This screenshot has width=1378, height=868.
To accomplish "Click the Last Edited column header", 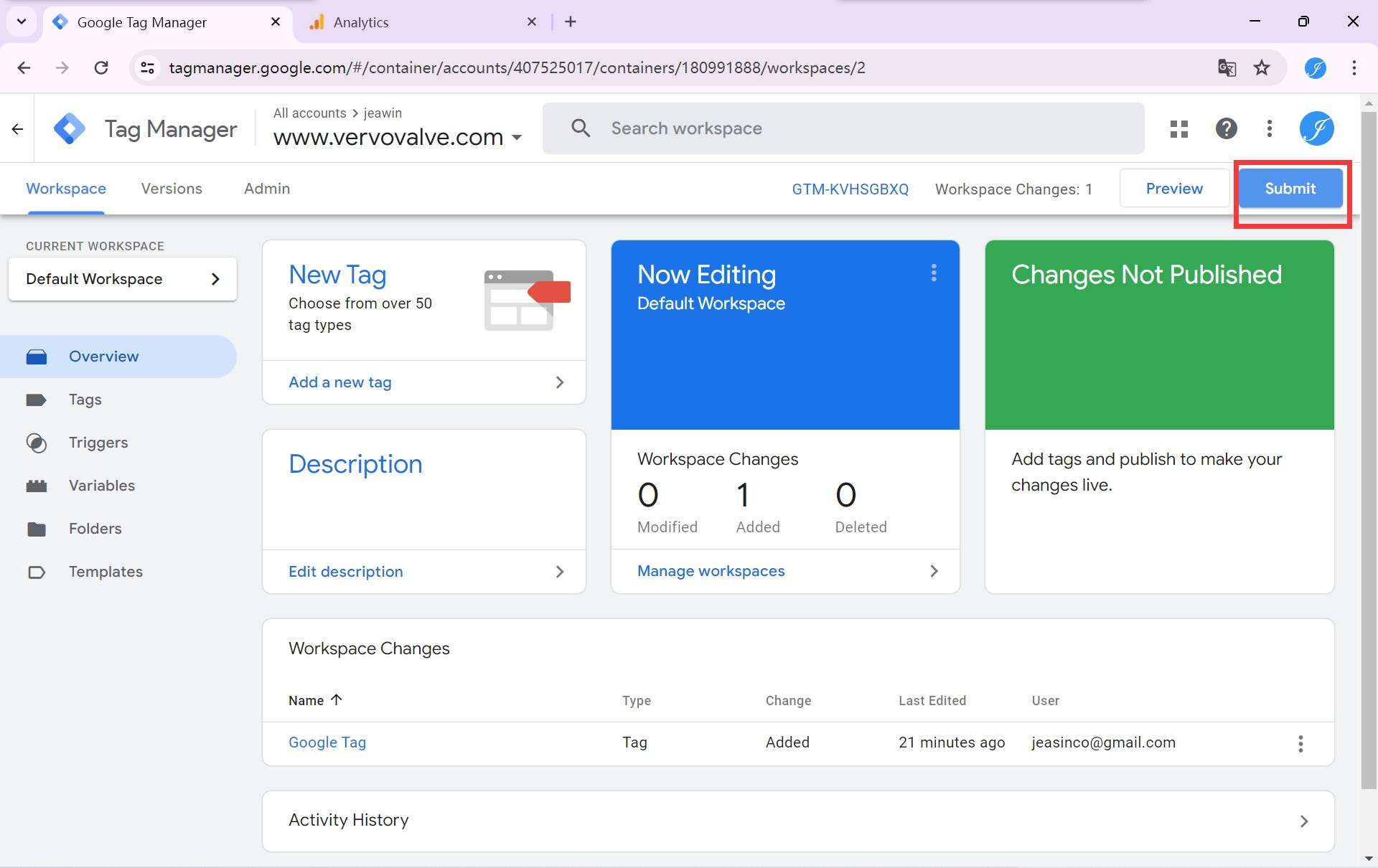I will coord(932,701).
